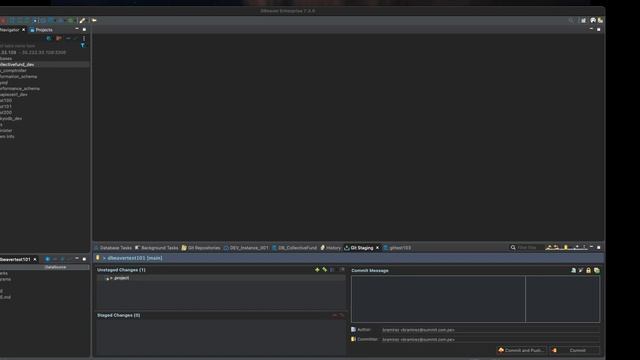Select the project file in Unstaged Changes
This screenshot has width=640, height=360.
pyautogui.click(x=121, y=278)
